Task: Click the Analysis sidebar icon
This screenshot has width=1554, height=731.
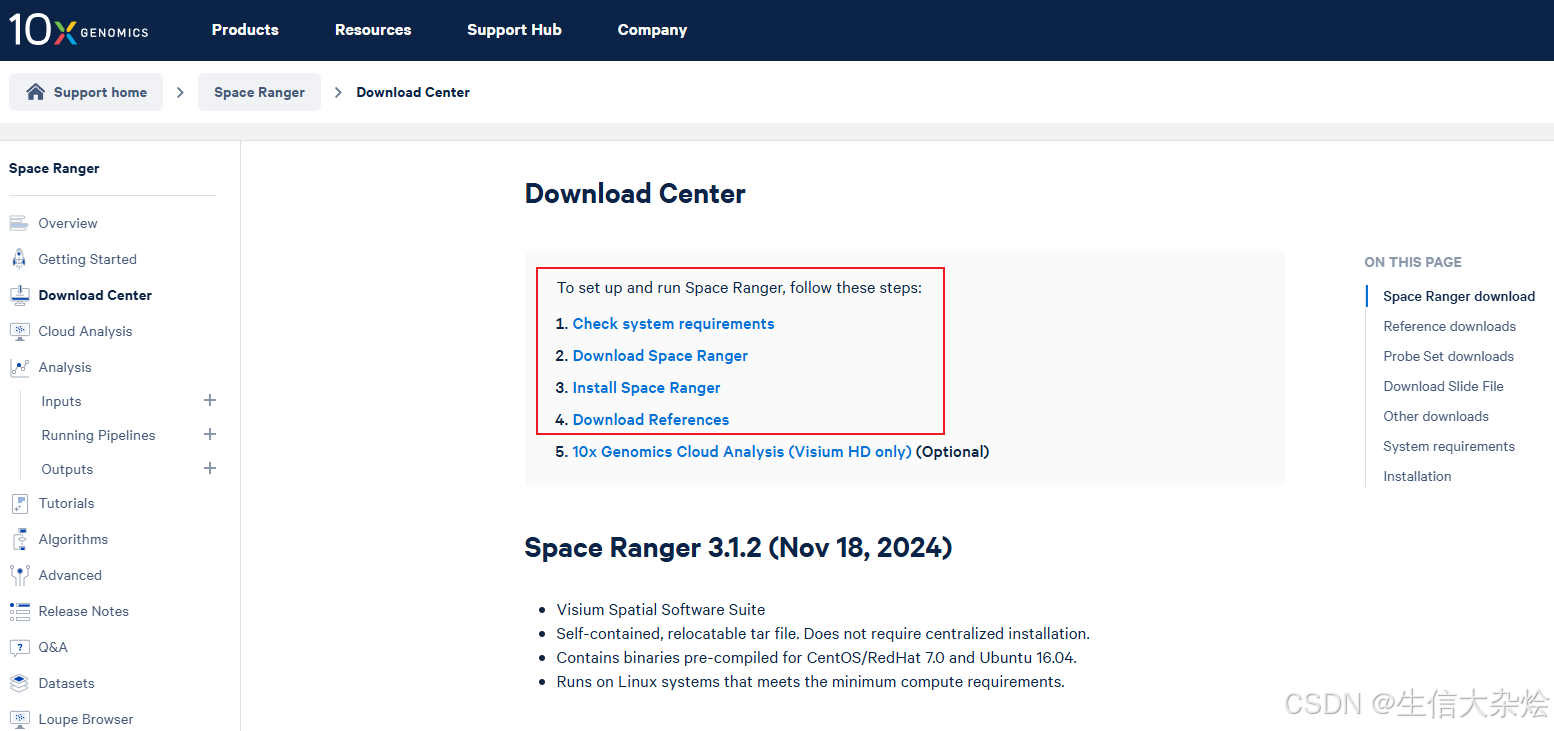Action: (x=19, y=367)
